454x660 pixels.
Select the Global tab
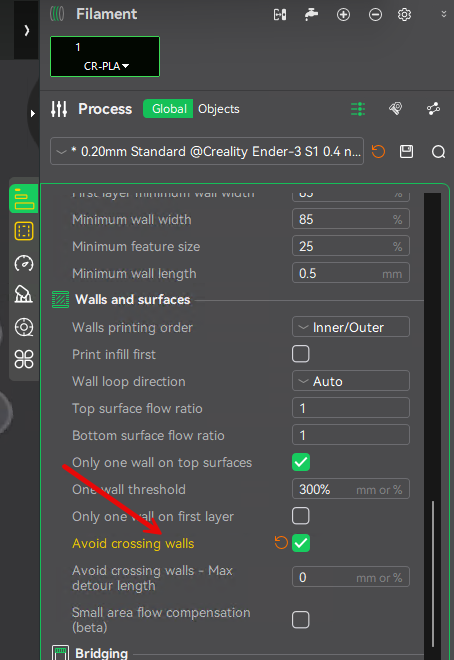[168, 109]
